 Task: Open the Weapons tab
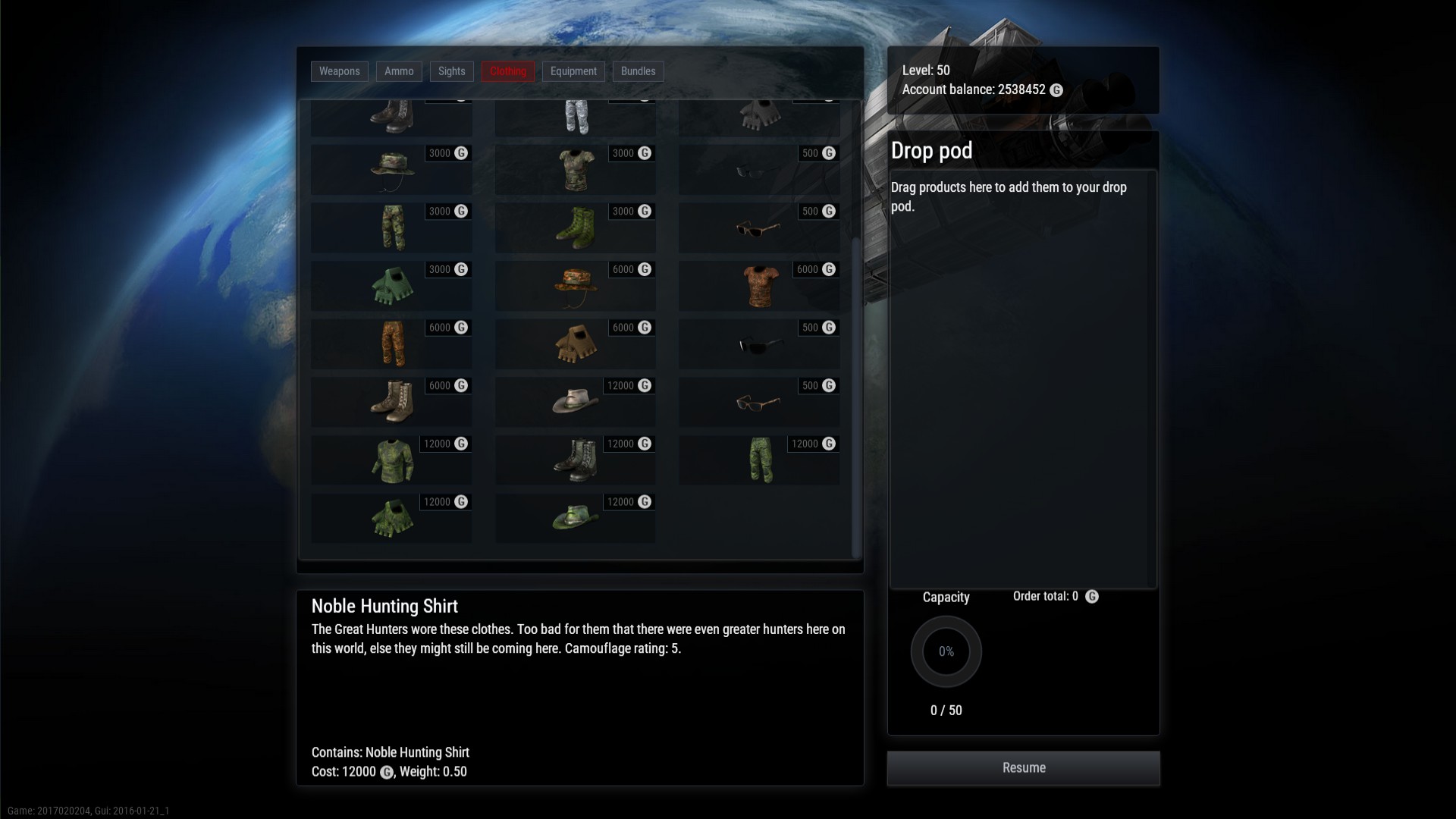click(339, 71)
